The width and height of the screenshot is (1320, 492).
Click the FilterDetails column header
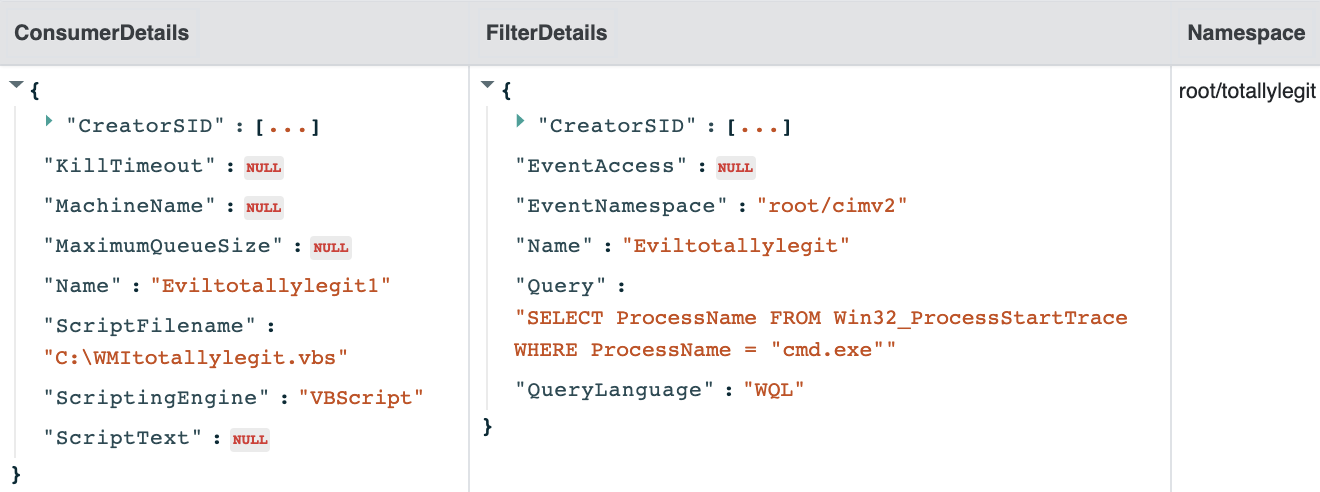[x=546, y=33]
